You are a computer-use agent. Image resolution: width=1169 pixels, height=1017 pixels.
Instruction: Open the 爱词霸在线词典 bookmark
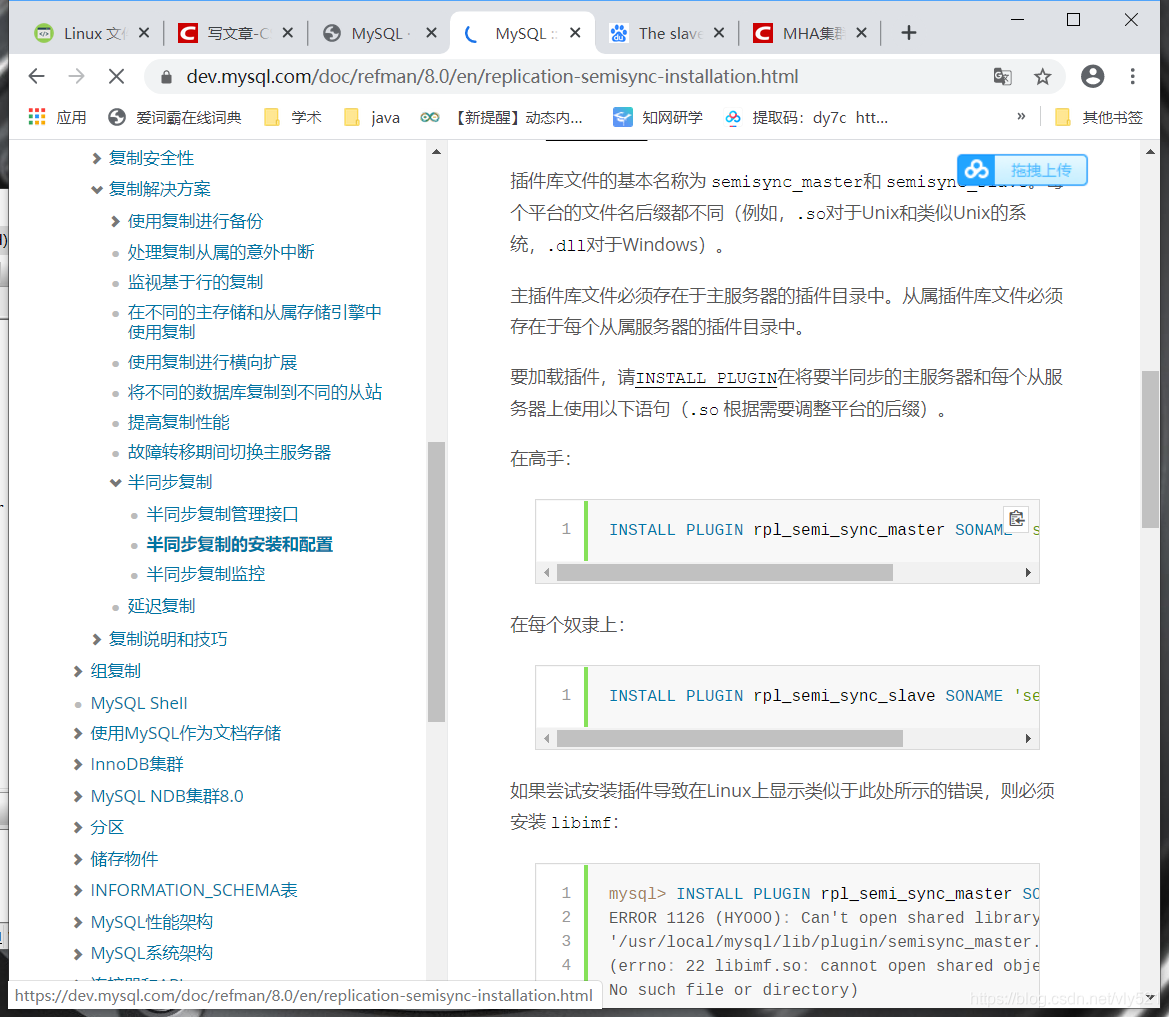point(175,117)
